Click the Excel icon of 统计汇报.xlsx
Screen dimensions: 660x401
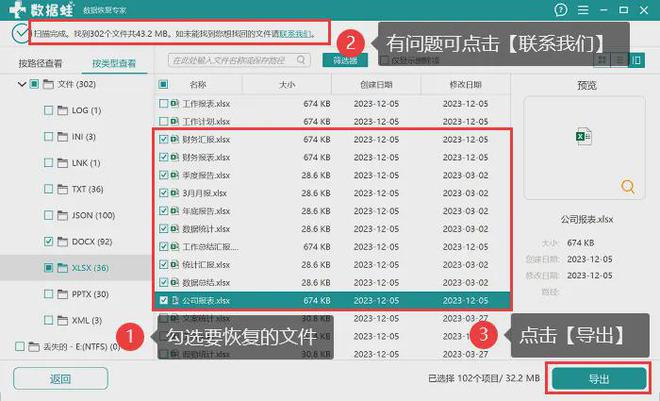(x=175, y=265)
